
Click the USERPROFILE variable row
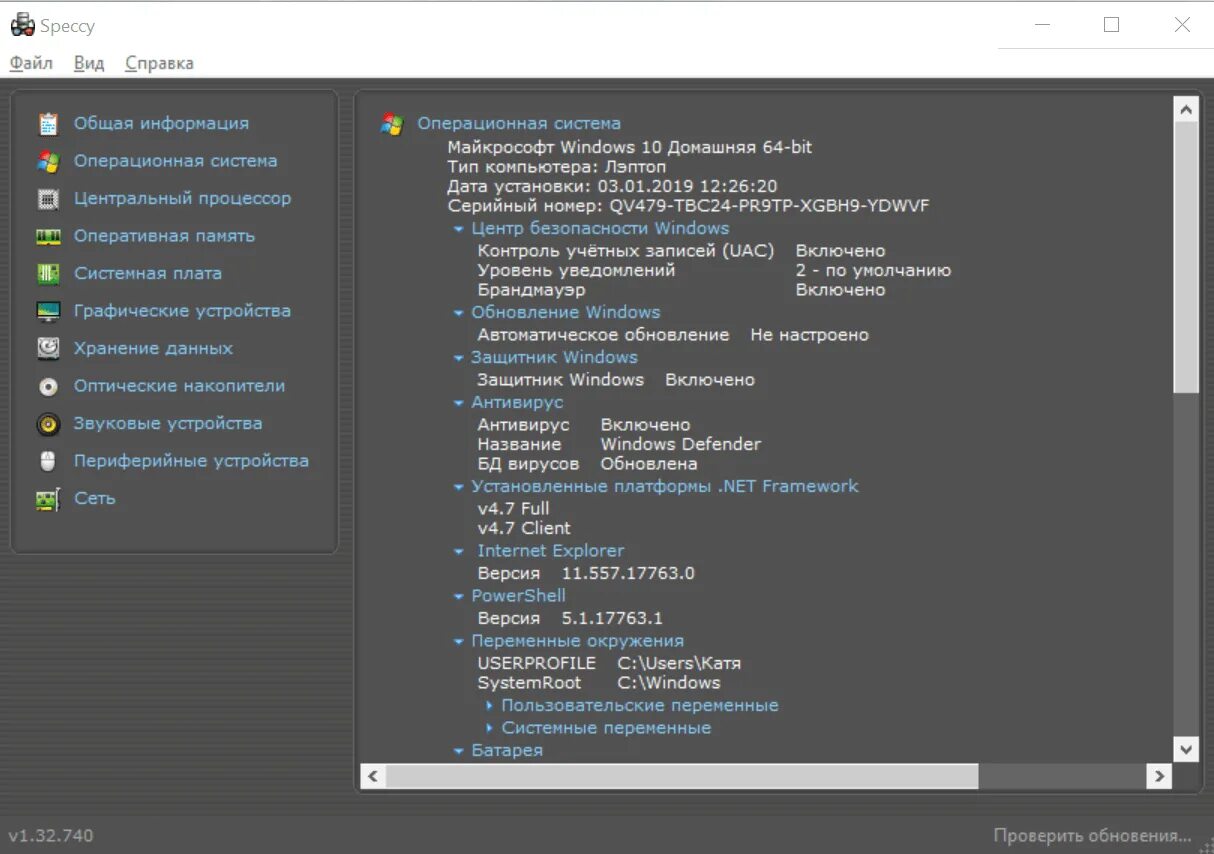[x=609, y=663]
